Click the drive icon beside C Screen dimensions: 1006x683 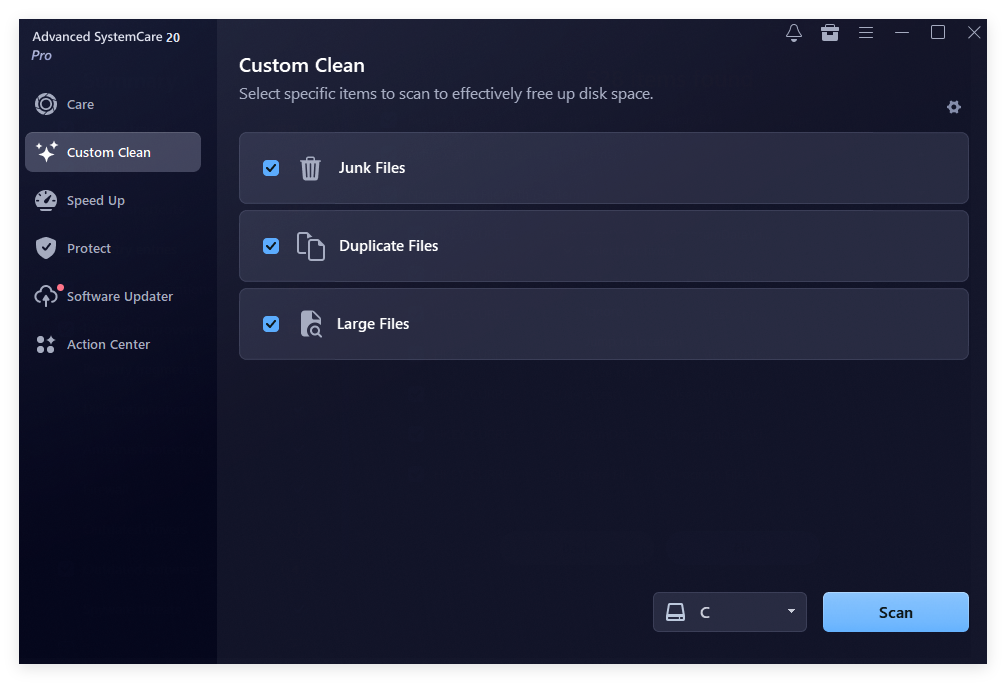(x=675, y=612)
